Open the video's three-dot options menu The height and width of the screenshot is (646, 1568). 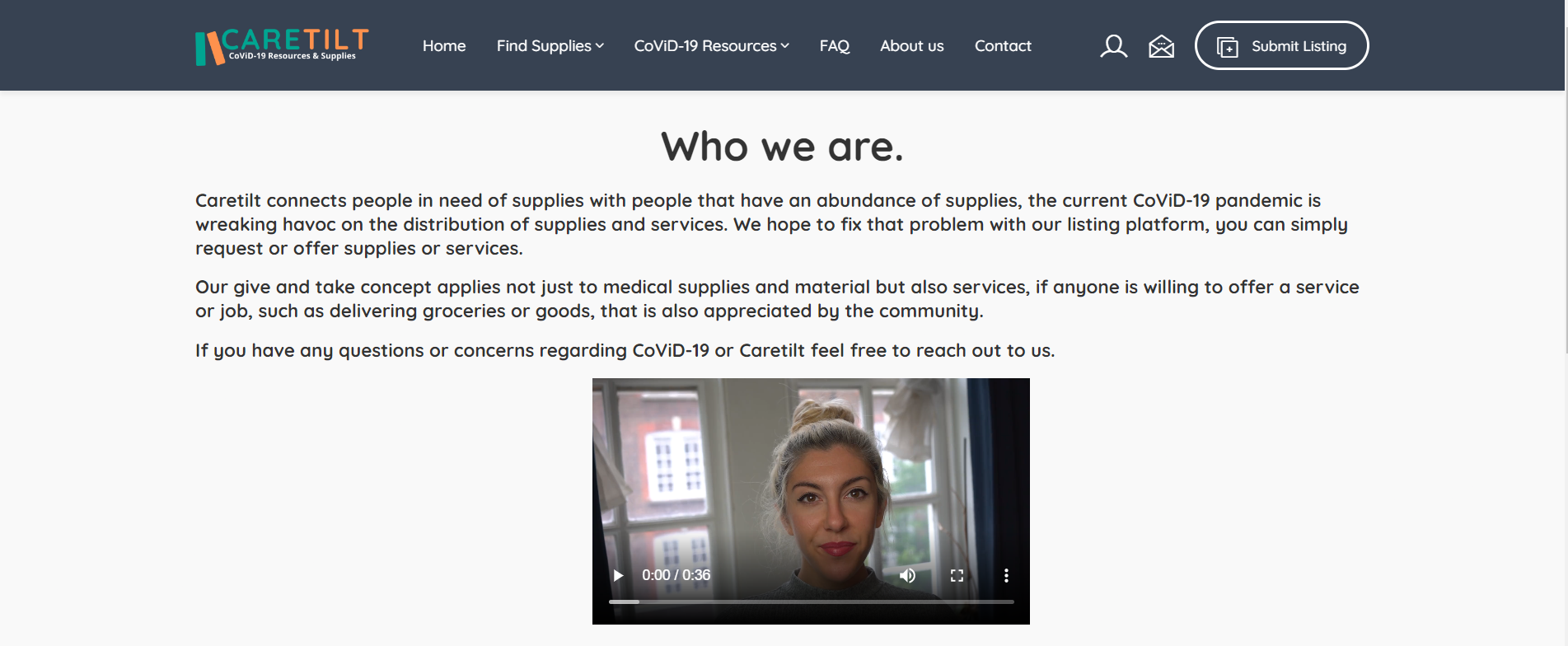click(1006, 575)
